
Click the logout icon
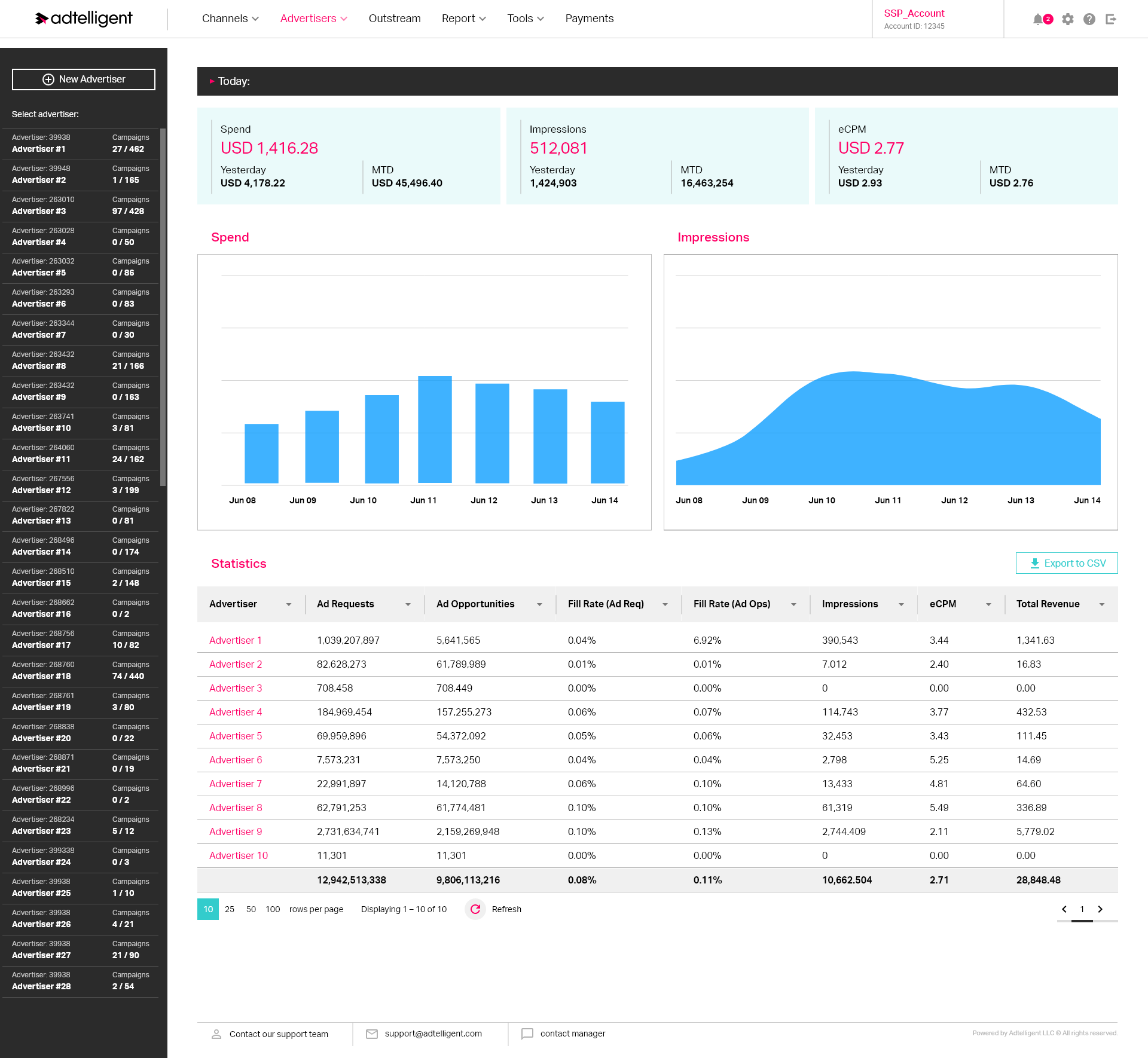click(x=1111, y=19)
